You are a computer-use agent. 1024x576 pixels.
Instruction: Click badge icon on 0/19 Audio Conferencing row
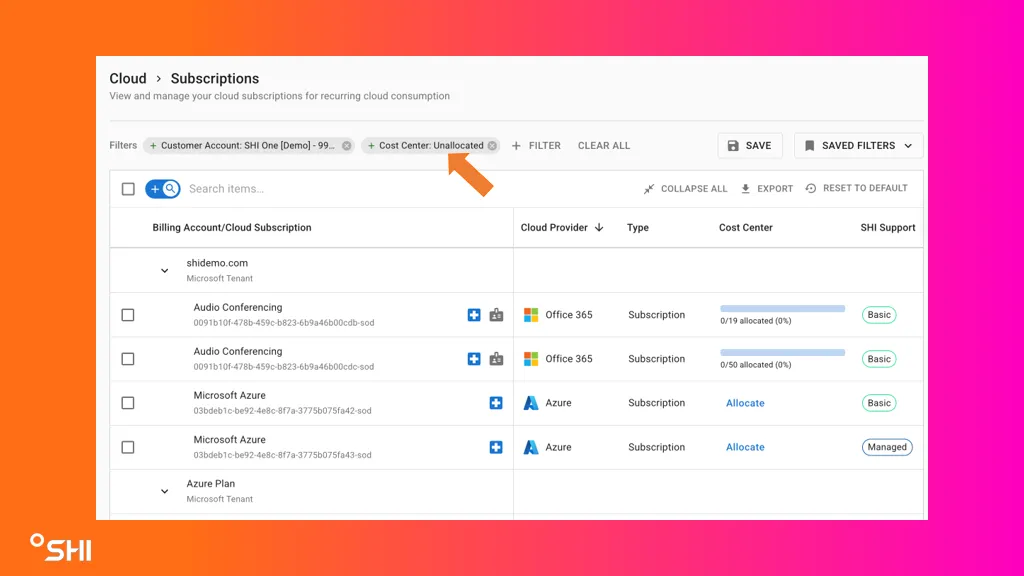point(496,315)
